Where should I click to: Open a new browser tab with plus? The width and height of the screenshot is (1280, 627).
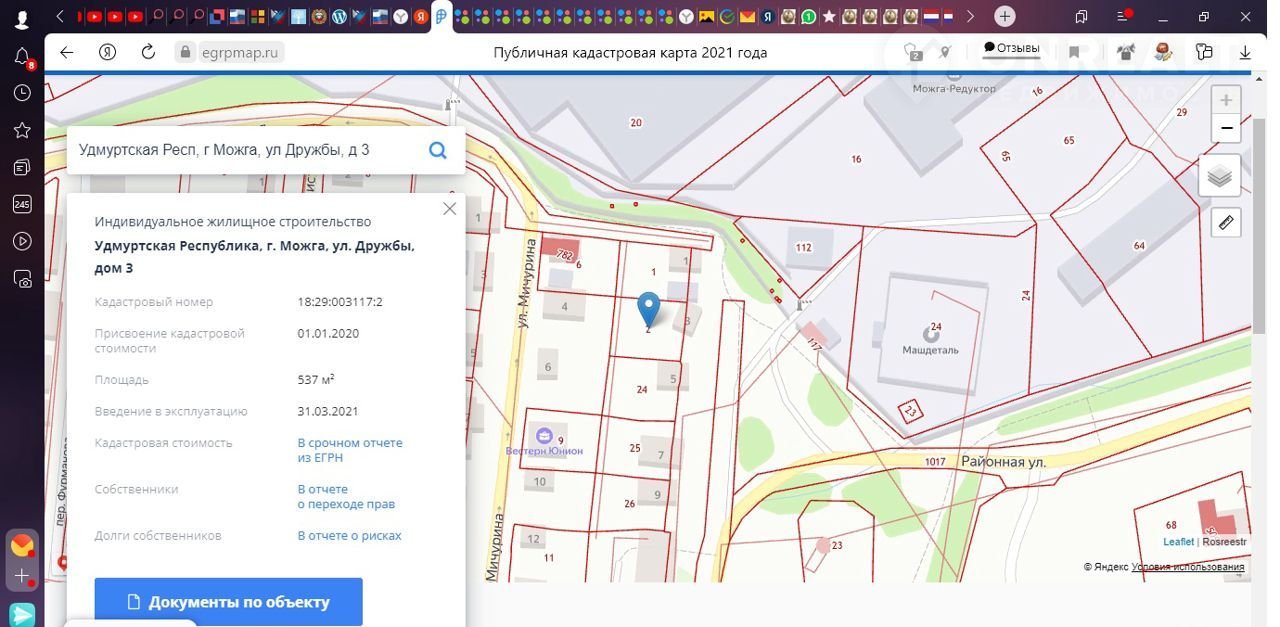(1005, 16)
